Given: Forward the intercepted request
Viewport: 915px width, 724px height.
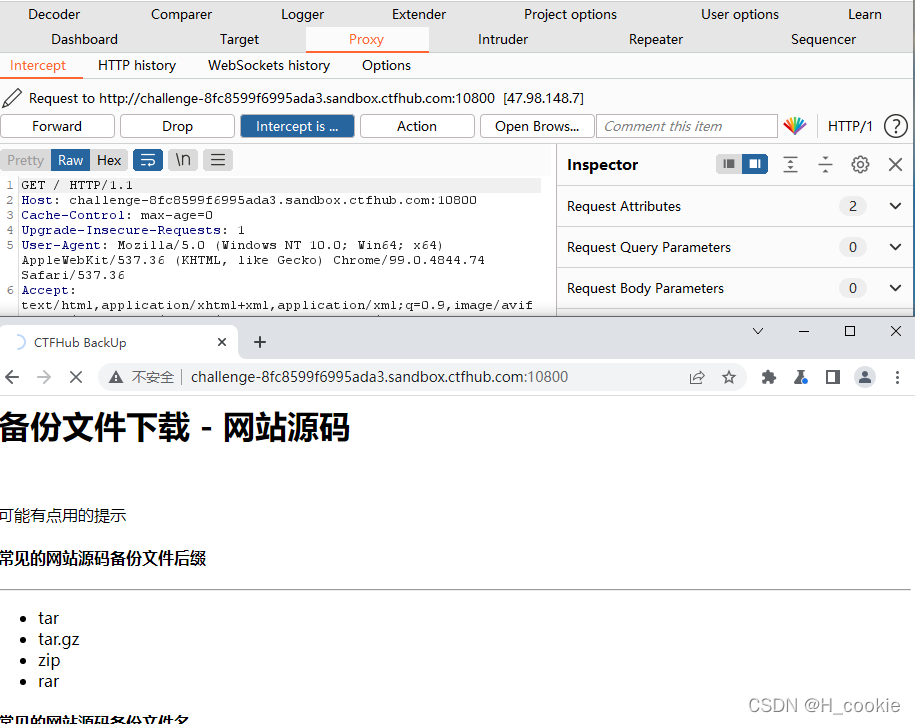Looking at the screenshot, I should [x=57, y=126].
